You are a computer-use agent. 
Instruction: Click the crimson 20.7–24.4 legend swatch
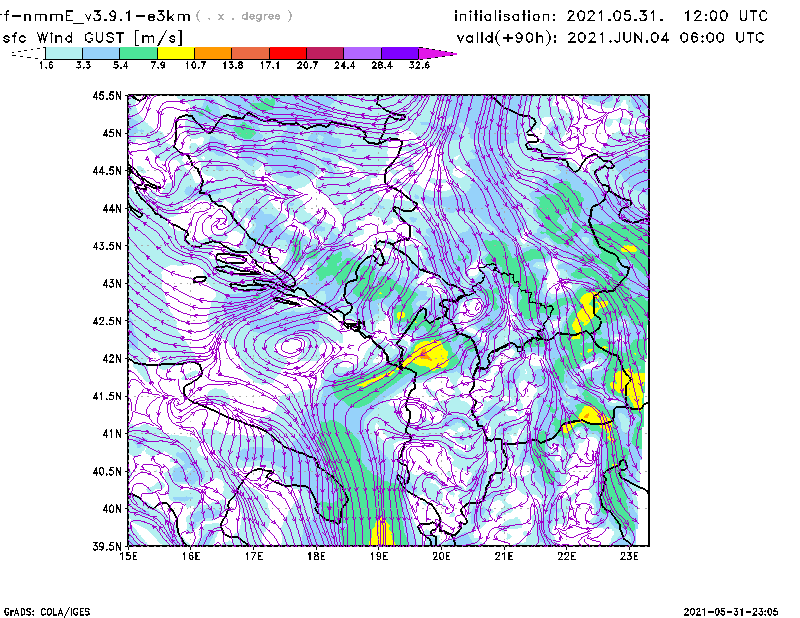pyautogui.click(x=325, y=53)
